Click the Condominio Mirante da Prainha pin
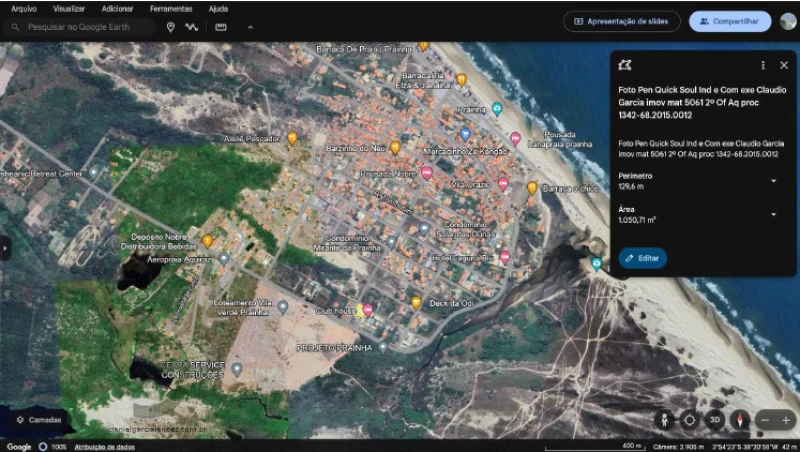 391,242
